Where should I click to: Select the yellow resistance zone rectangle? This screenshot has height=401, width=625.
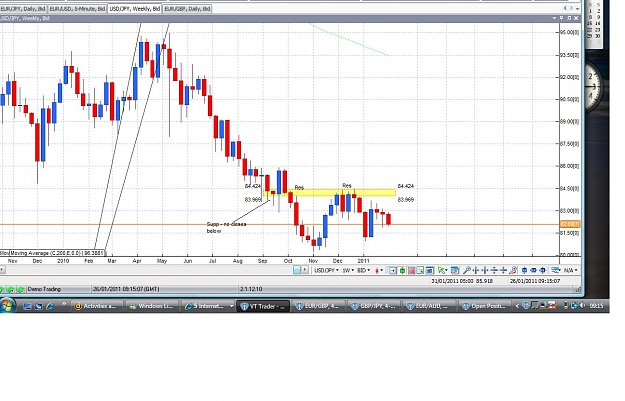[x=329, y=193]
